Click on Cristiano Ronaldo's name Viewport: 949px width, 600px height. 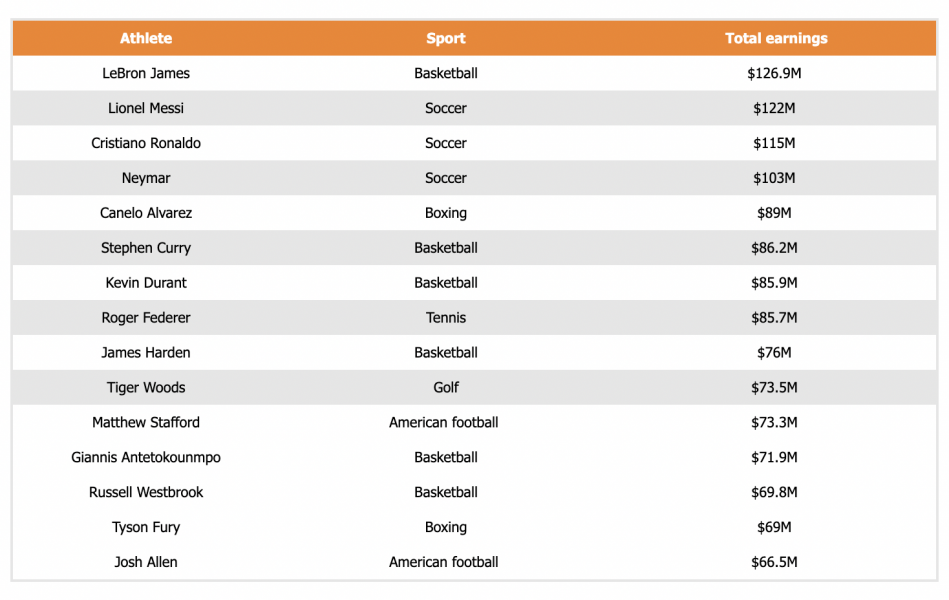pos(146,143)
